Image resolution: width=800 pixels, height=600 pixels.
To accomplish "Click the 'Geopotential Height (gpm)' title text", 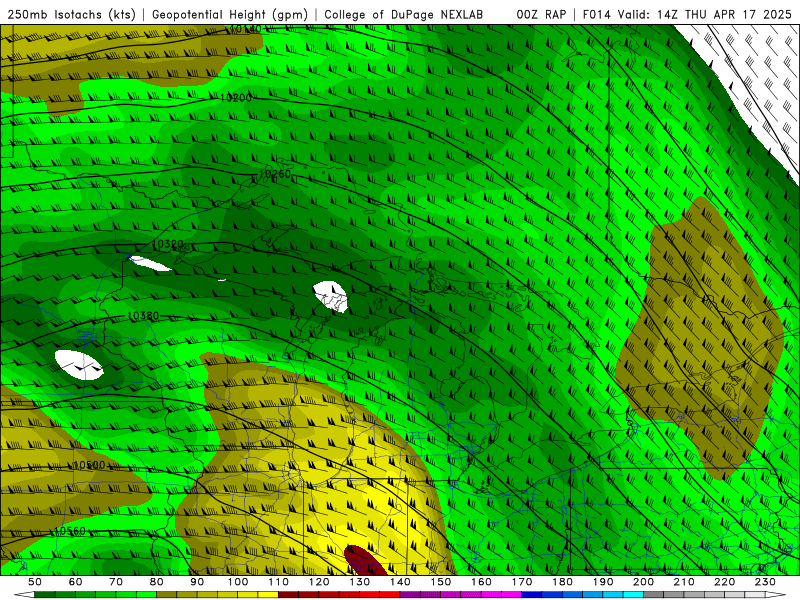I will [230, 15].
